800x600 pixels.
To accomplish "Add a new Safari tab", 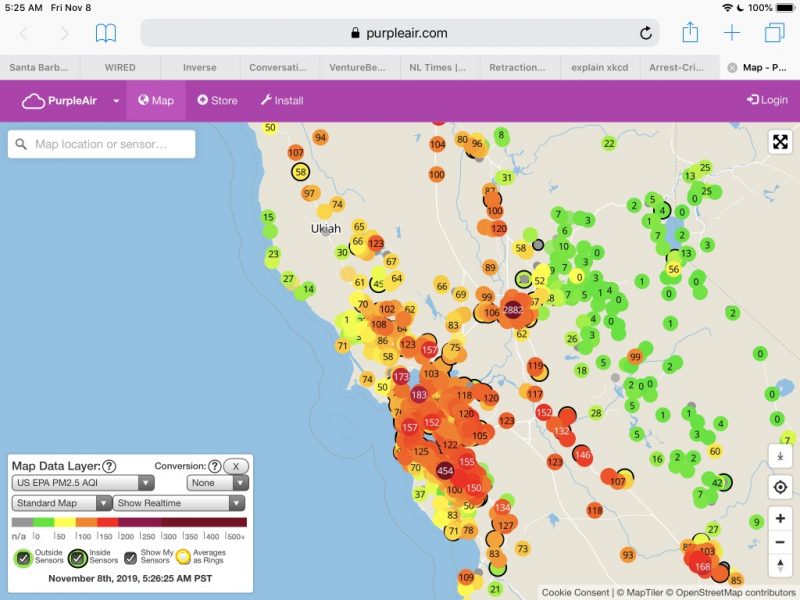I will coord(732,33).
